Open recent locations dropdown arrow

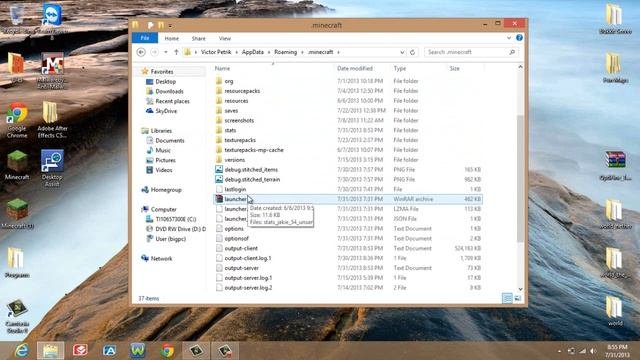(x=166, y=52)
